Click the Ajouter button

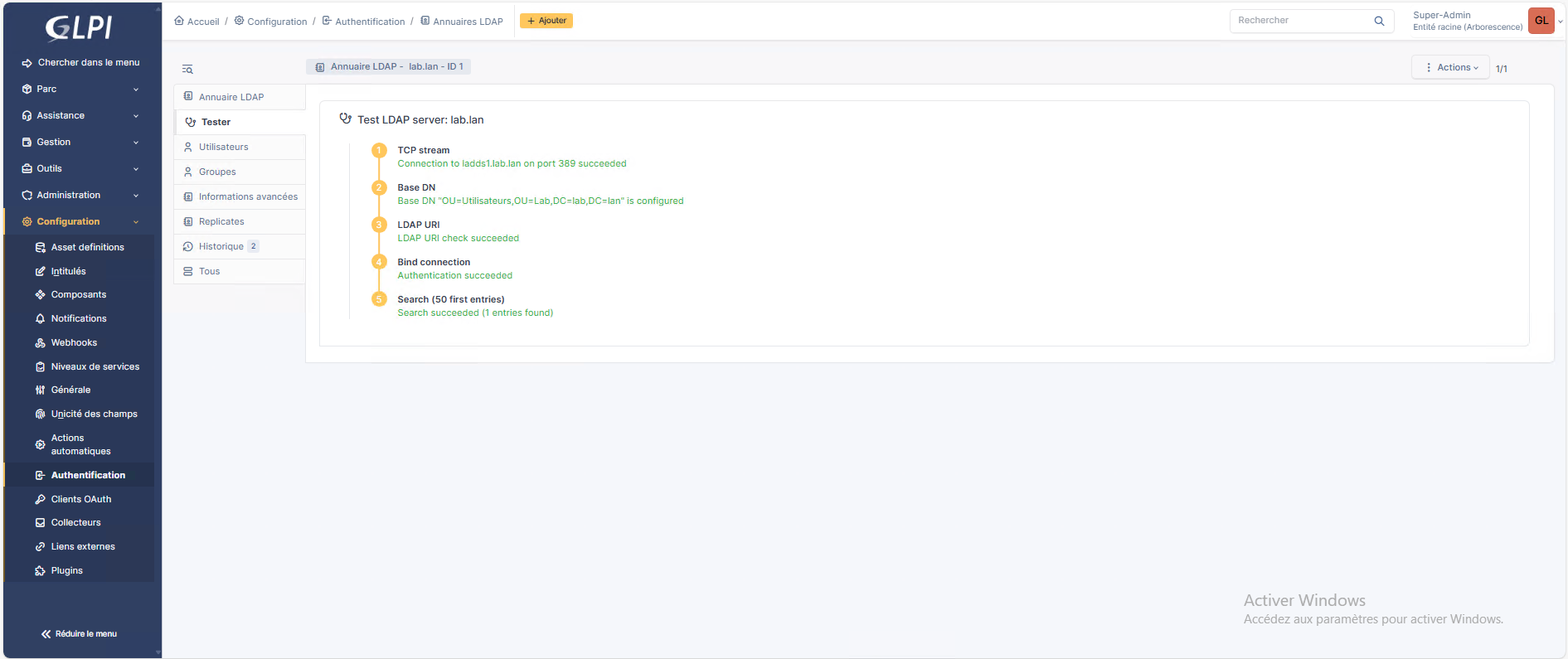[x=546, y=21]
